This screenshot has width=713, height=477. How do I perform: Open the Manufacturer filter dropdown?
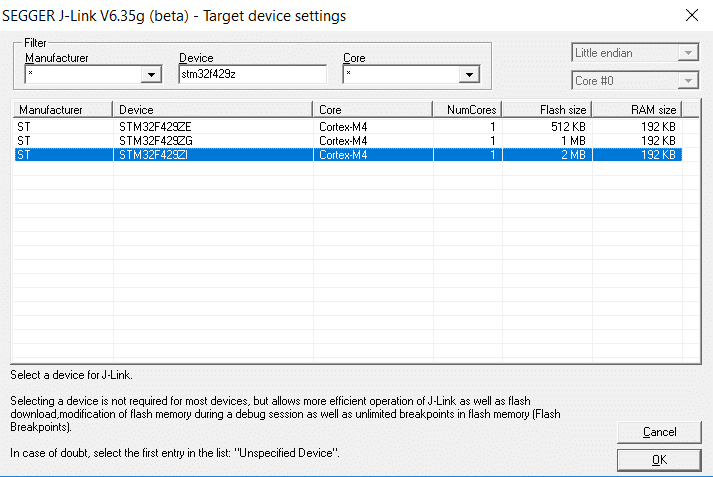coord(151,74)
